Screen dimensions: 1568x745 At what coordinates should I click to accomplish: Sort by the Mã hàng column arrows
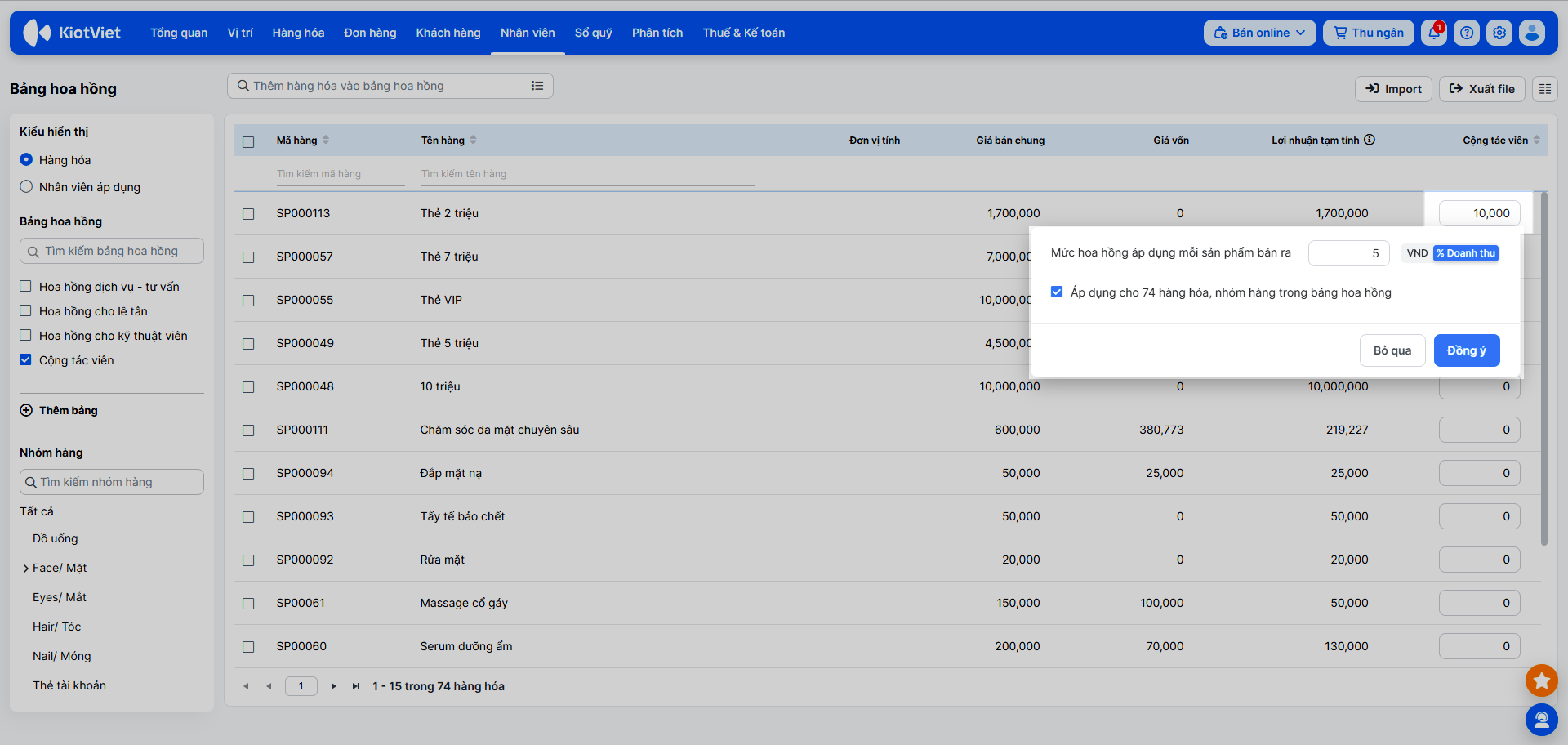pos(326,140)
